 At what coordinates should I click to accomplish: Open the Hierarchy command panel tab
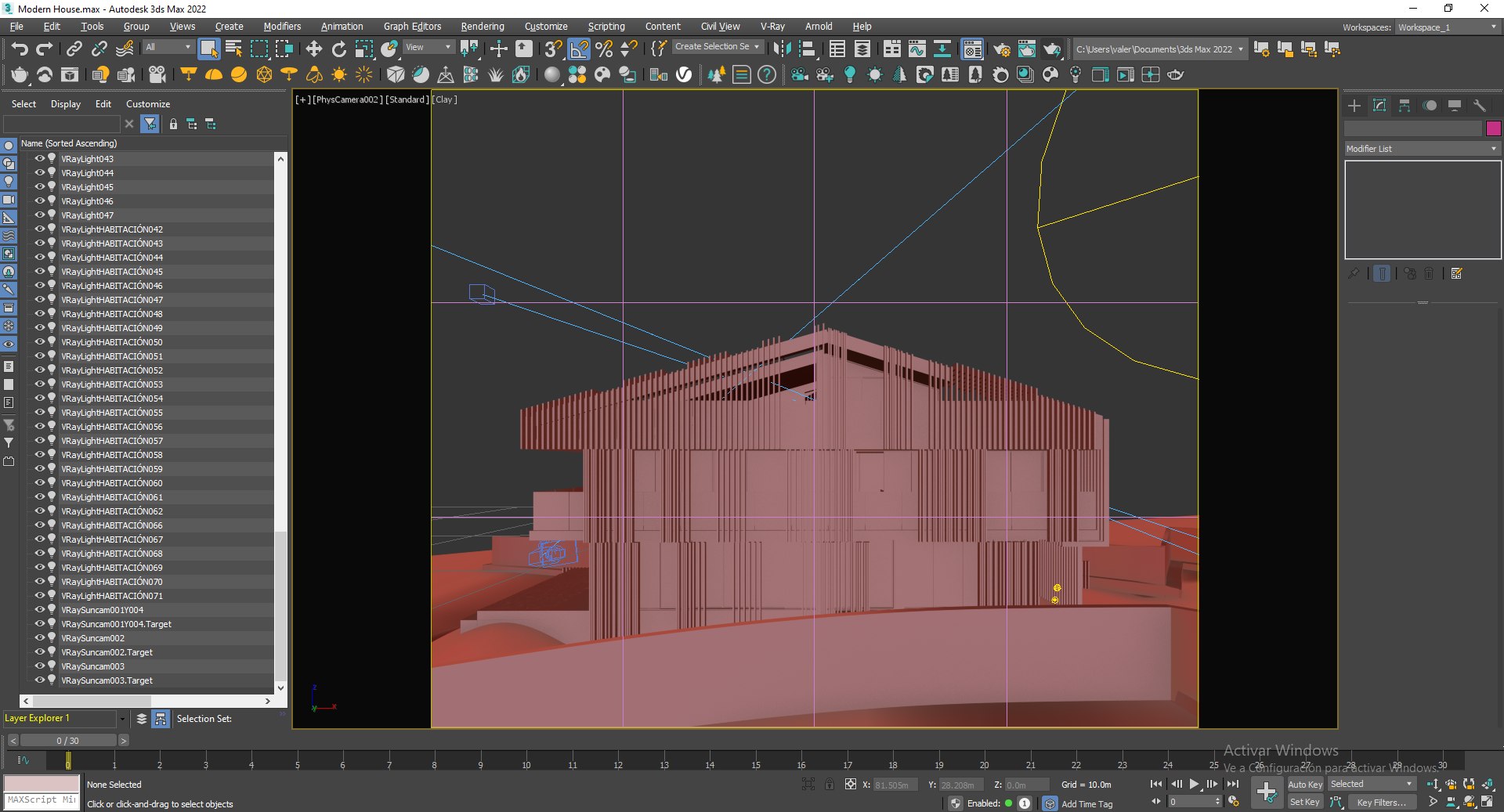point(1405,105)
